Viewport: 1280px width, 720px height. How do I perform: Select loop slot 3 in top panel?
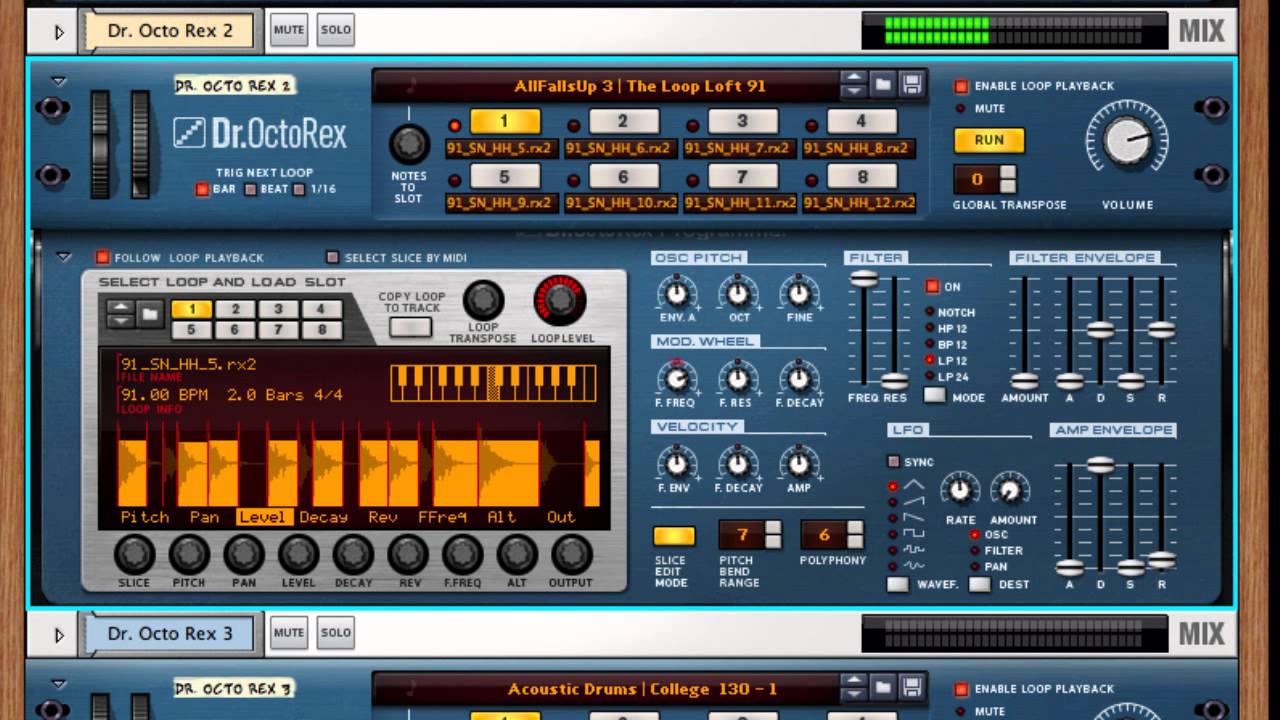coord(742,121)
